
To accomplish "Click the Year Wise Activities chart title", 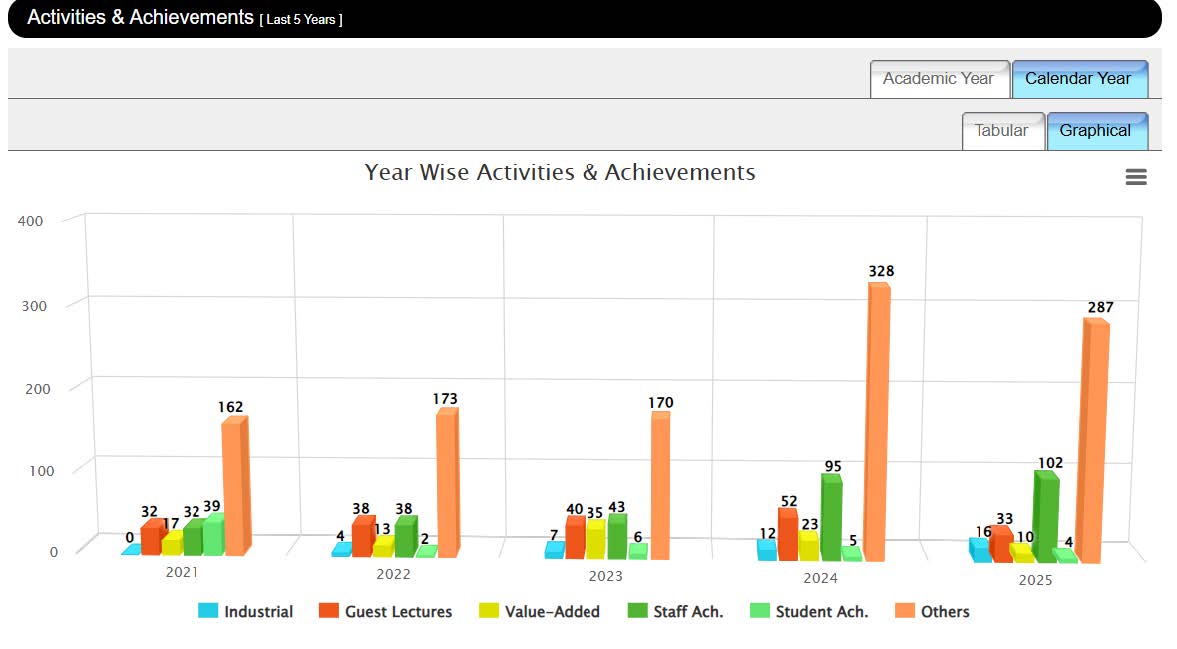I will [x=560, y=172].
